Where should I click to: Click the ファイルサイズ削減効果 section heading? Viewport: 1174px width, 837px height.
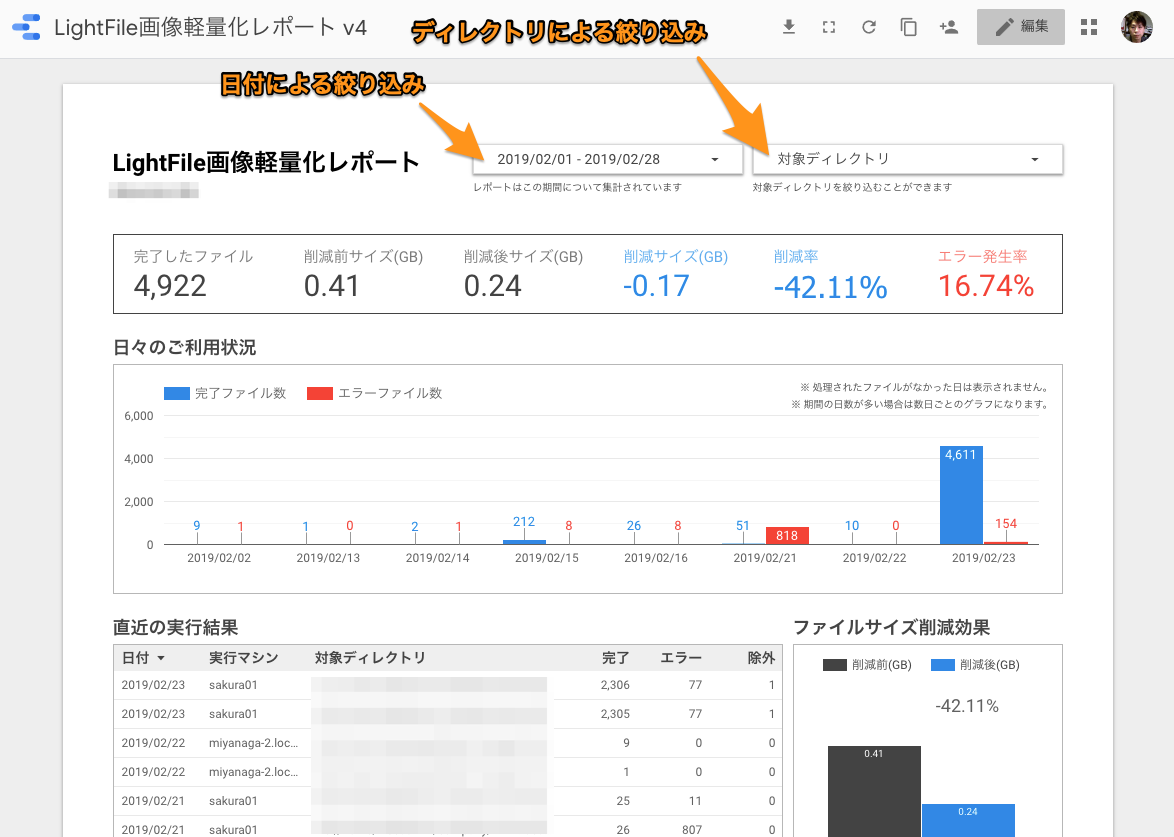[x=892, y=627]
